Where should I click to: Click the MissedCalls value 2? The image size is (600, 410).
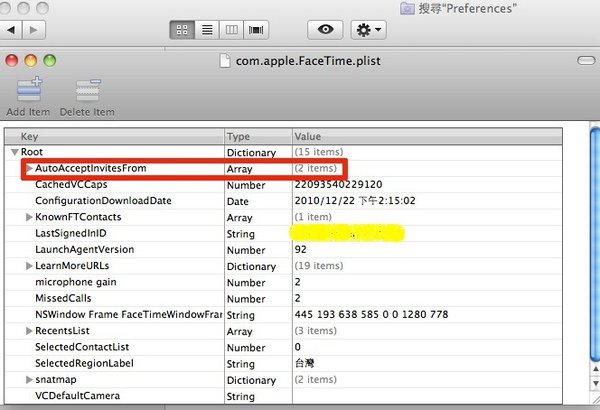[298, 298]
